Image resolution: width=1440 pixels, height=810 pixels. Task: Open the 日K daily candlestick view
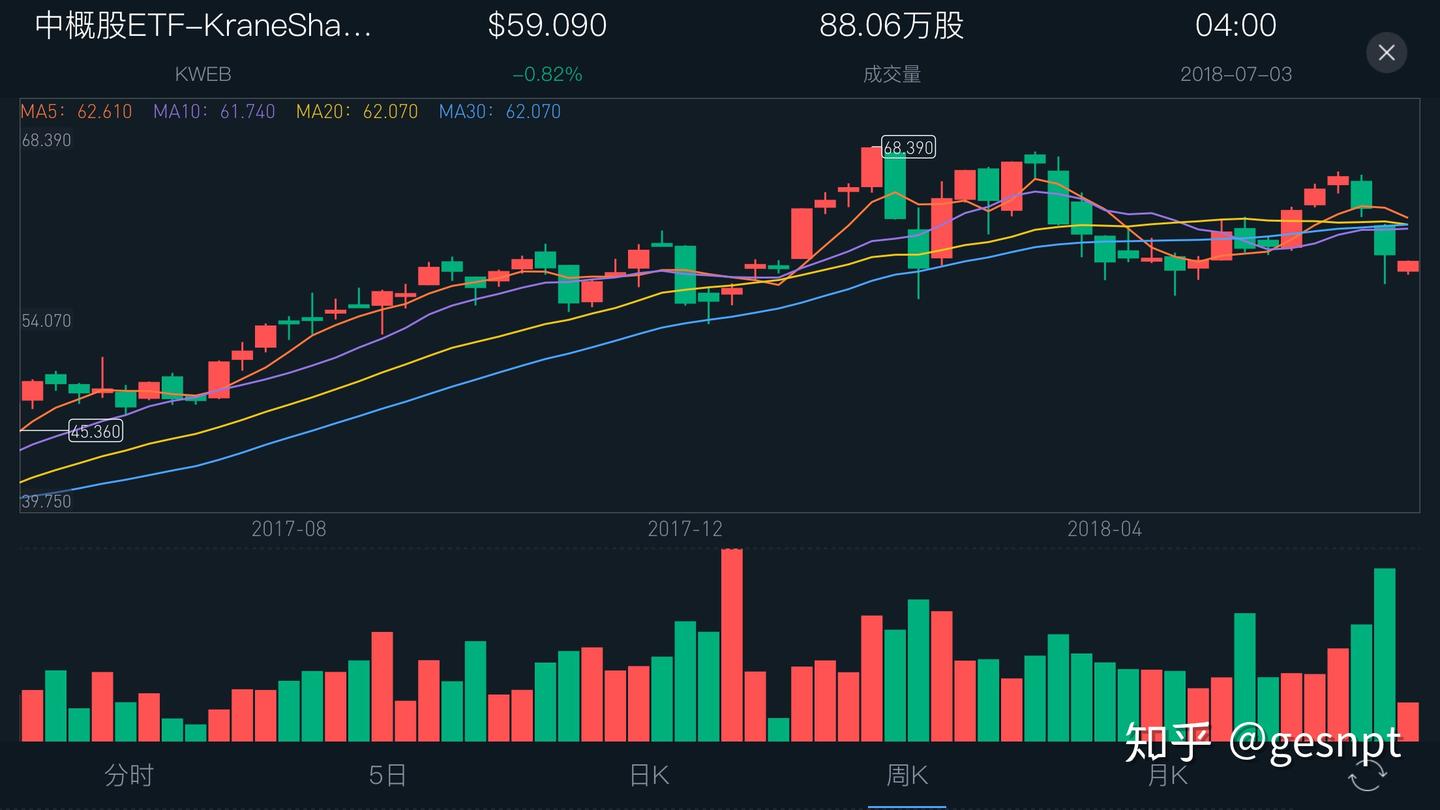click(648, 775)
